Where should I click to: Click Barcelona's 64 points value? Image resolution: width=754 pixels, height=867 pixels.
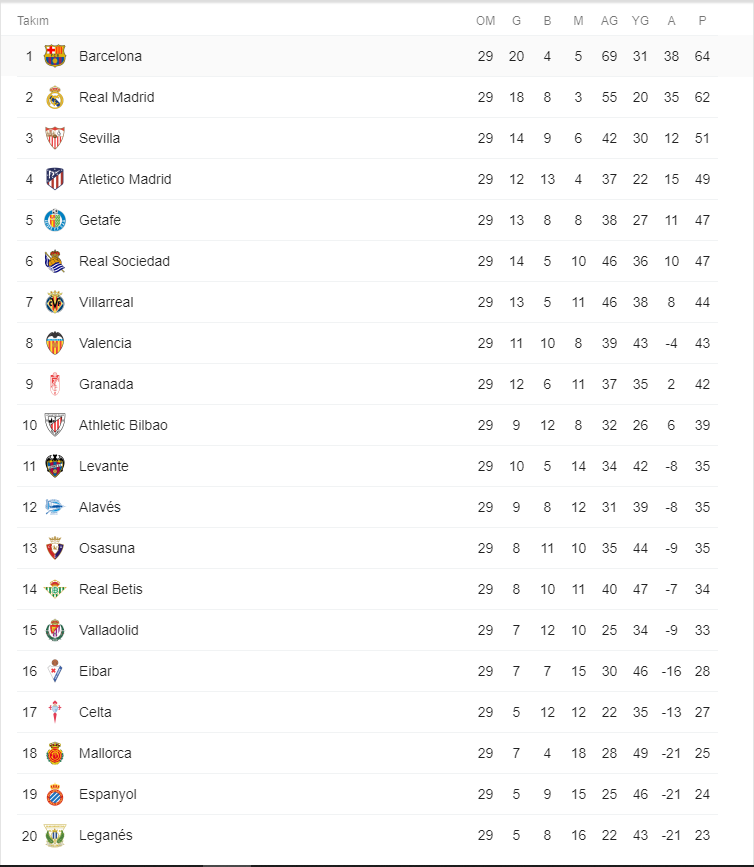702,56
